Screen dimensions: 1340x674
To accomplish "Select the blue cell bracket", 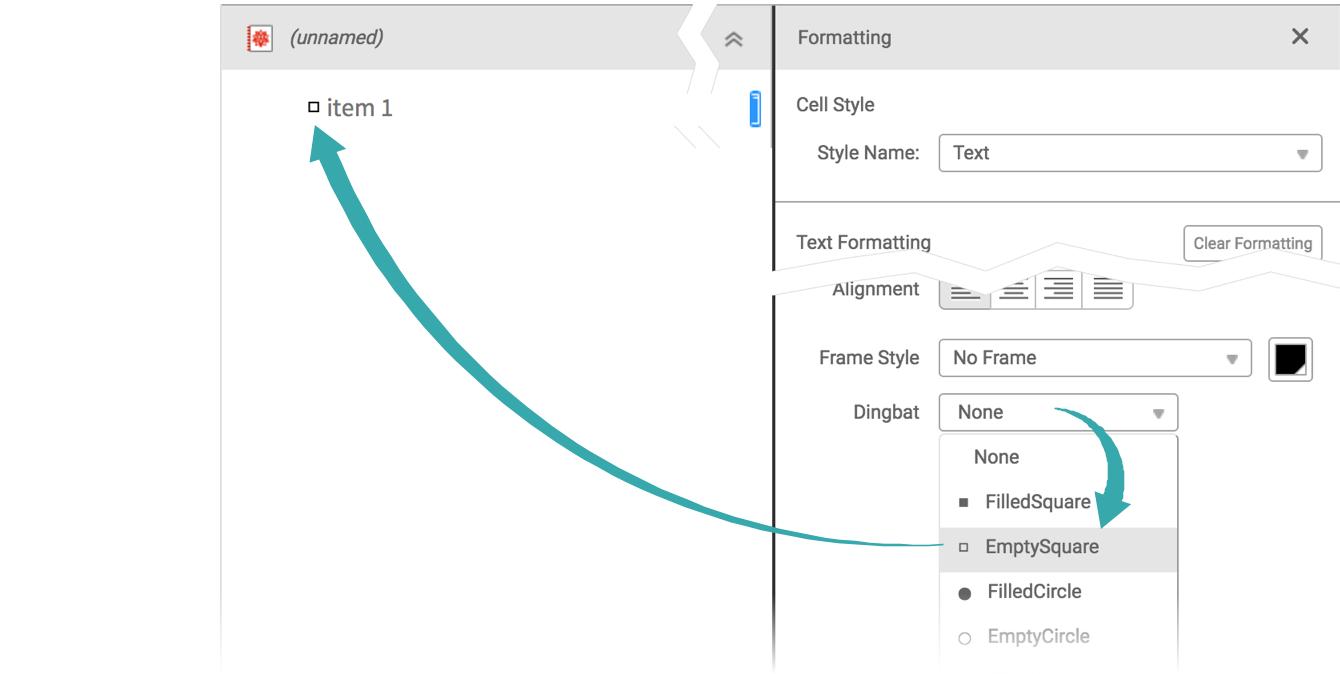I will [x=755, y=109].
